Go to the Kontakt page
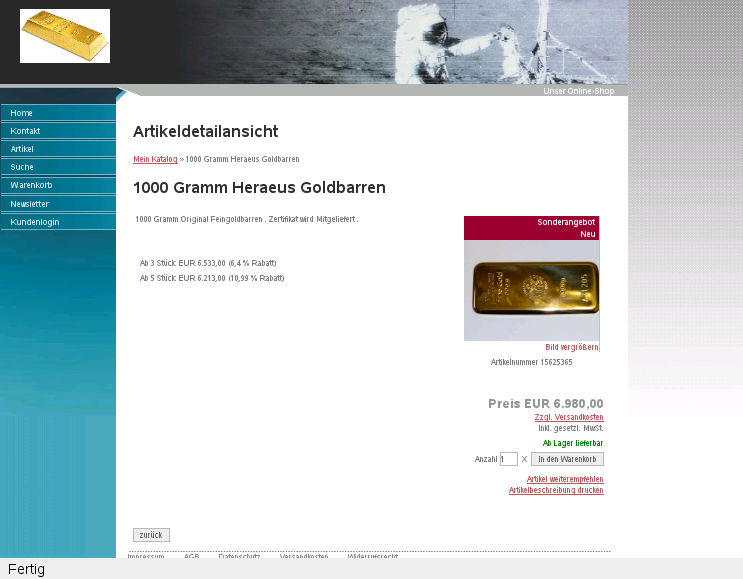The width and height of the screenshot is (743, 579). click(x=58, y=131)
